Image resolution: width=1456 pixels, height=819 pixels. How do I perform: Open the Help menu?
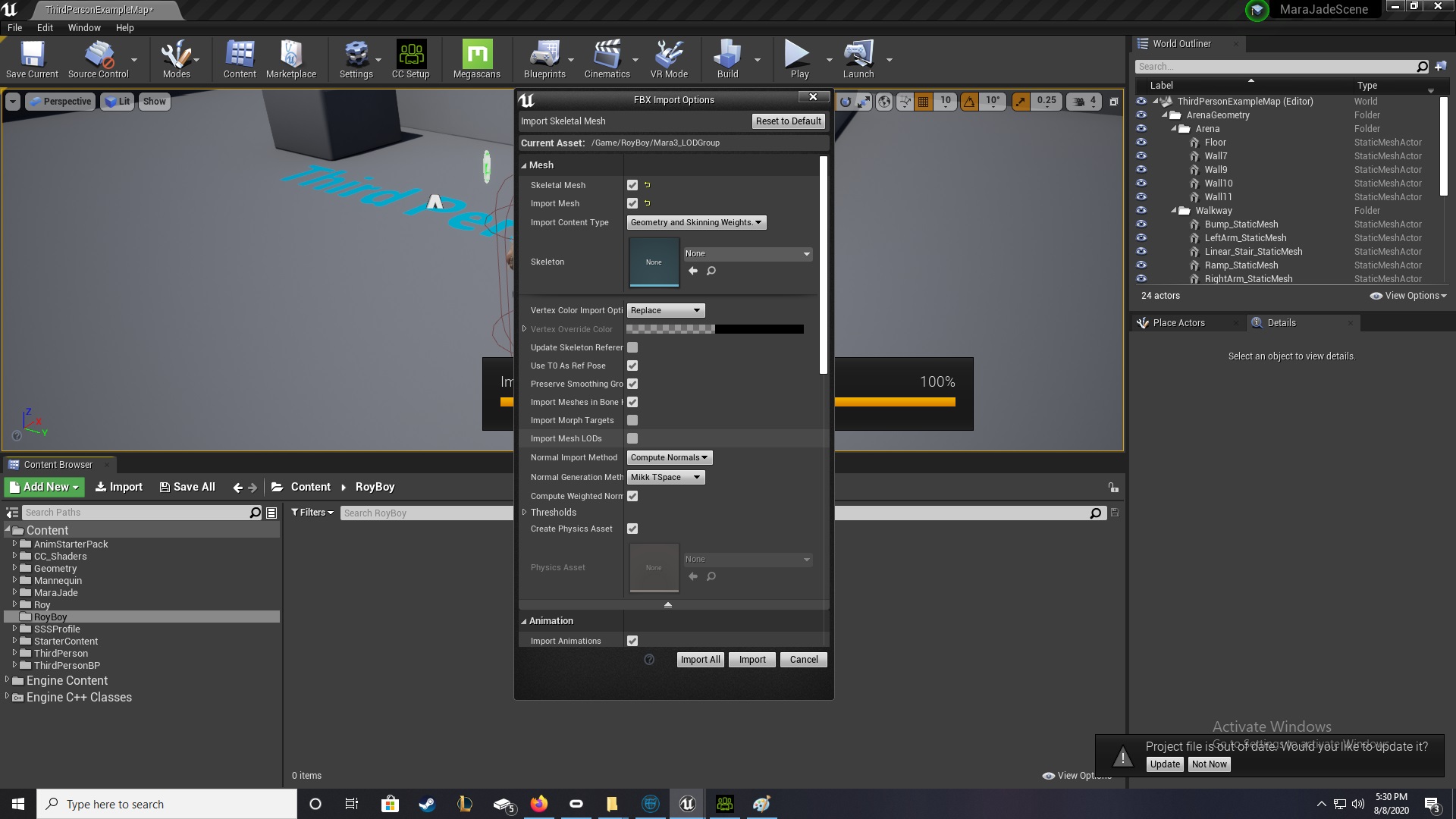point(125,27)
